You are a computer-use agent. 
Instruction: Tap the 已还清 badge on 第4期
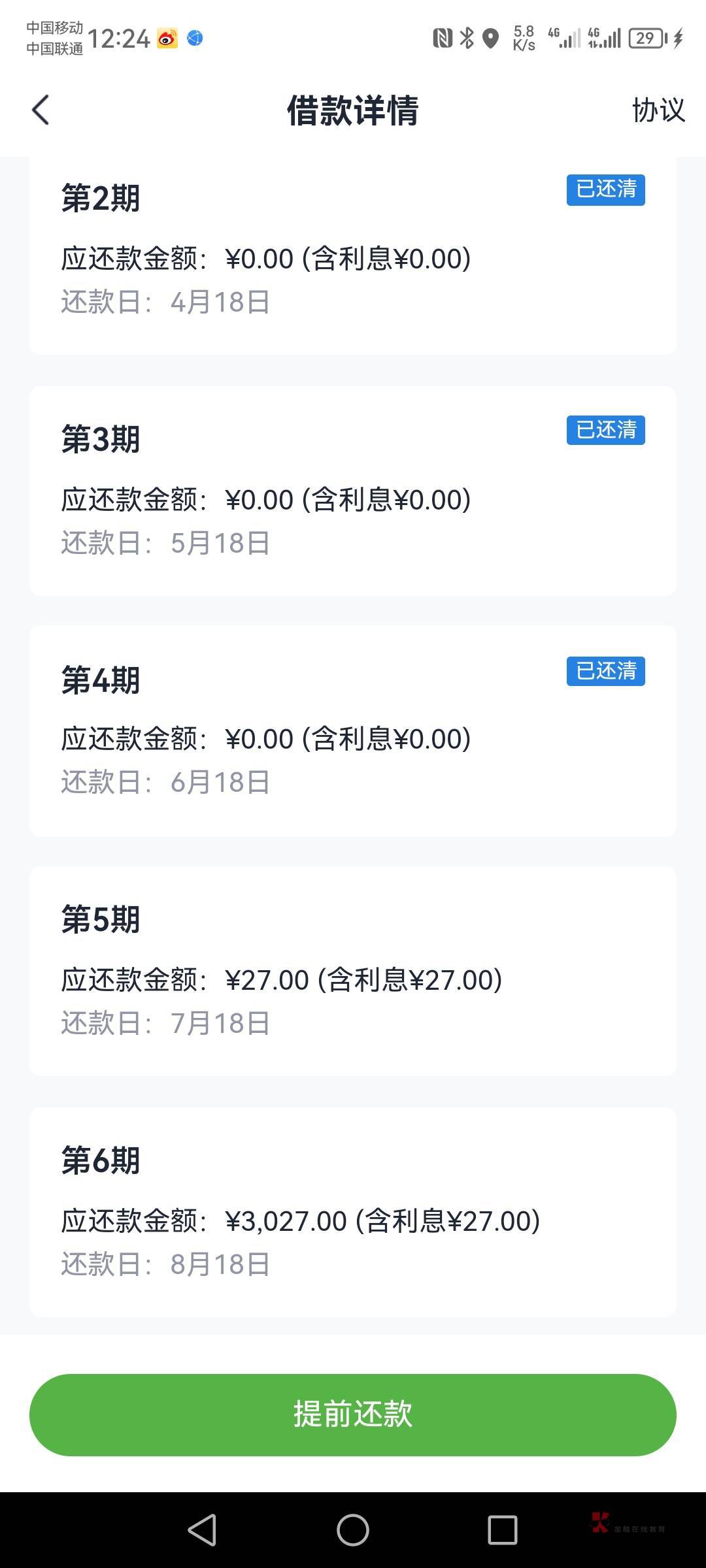(x=605, y=671)
